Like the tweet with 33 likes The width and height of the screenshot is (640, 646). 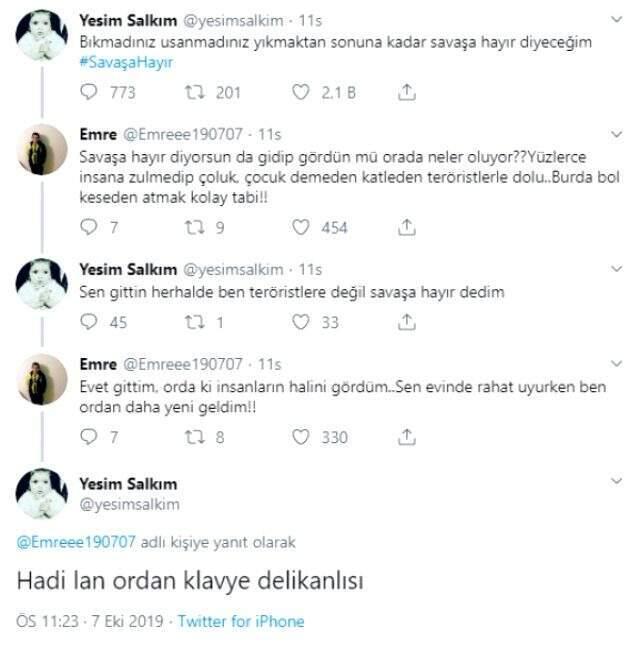(x=300, y=322)
